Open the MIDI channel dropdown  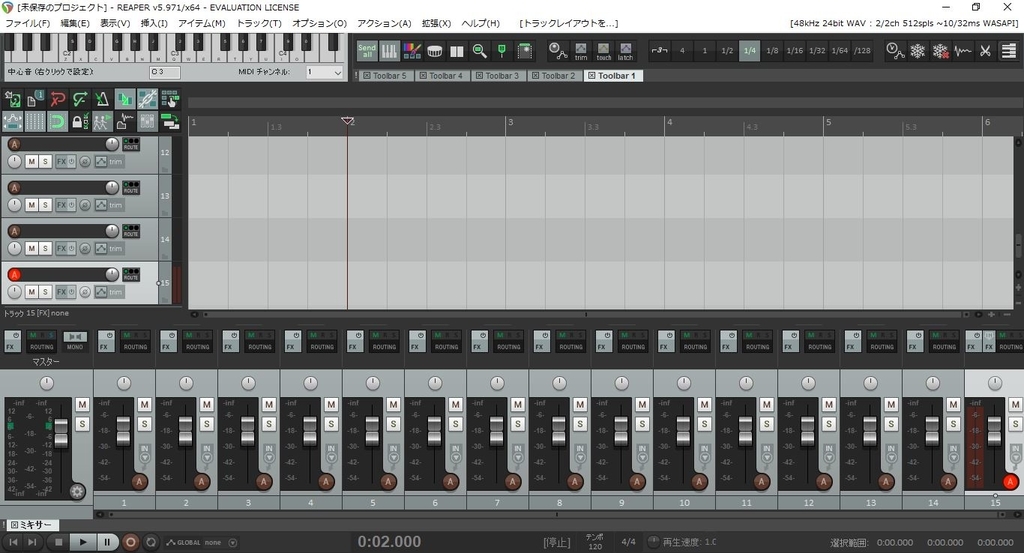pos(325,72)
